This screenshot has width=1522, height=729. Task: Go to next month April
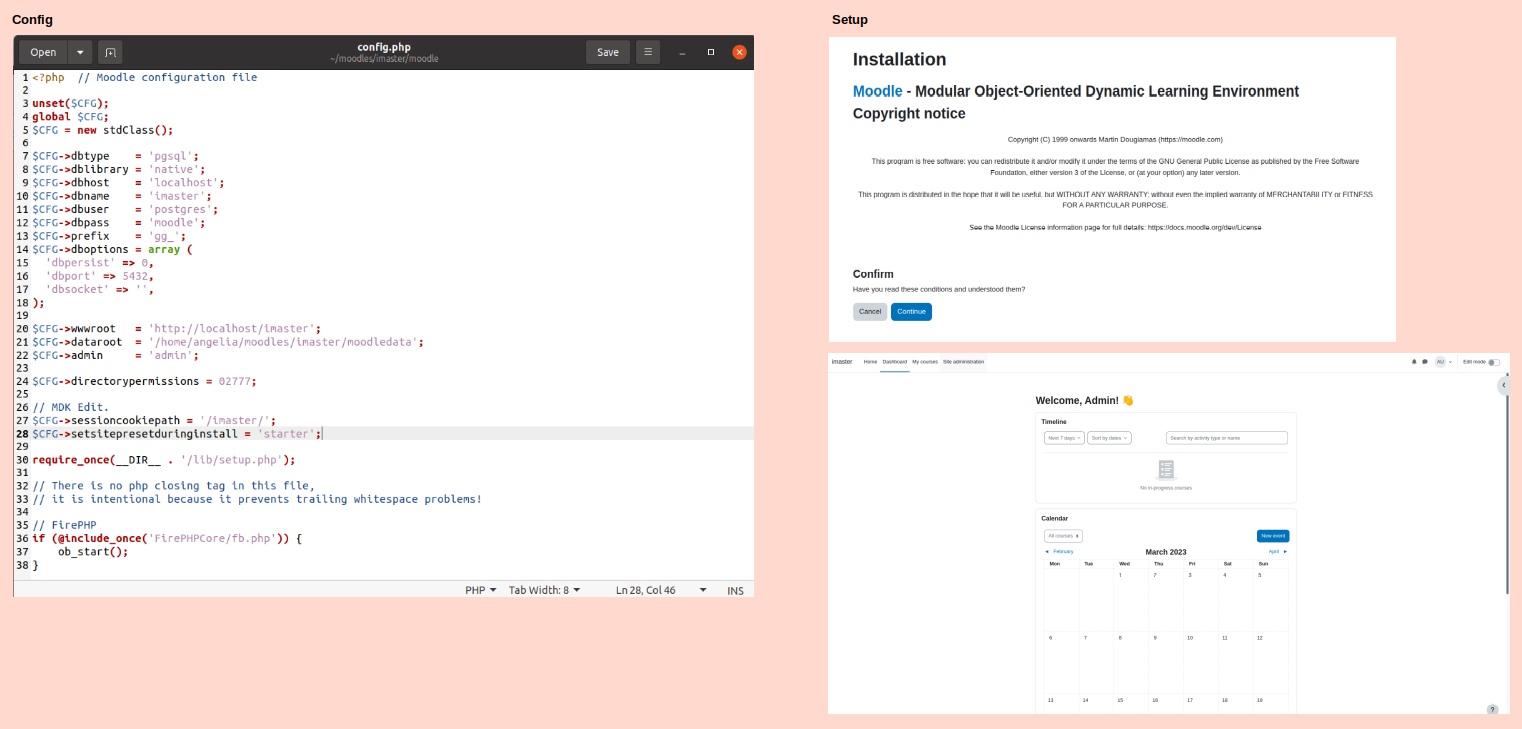tap(1277, 551)
